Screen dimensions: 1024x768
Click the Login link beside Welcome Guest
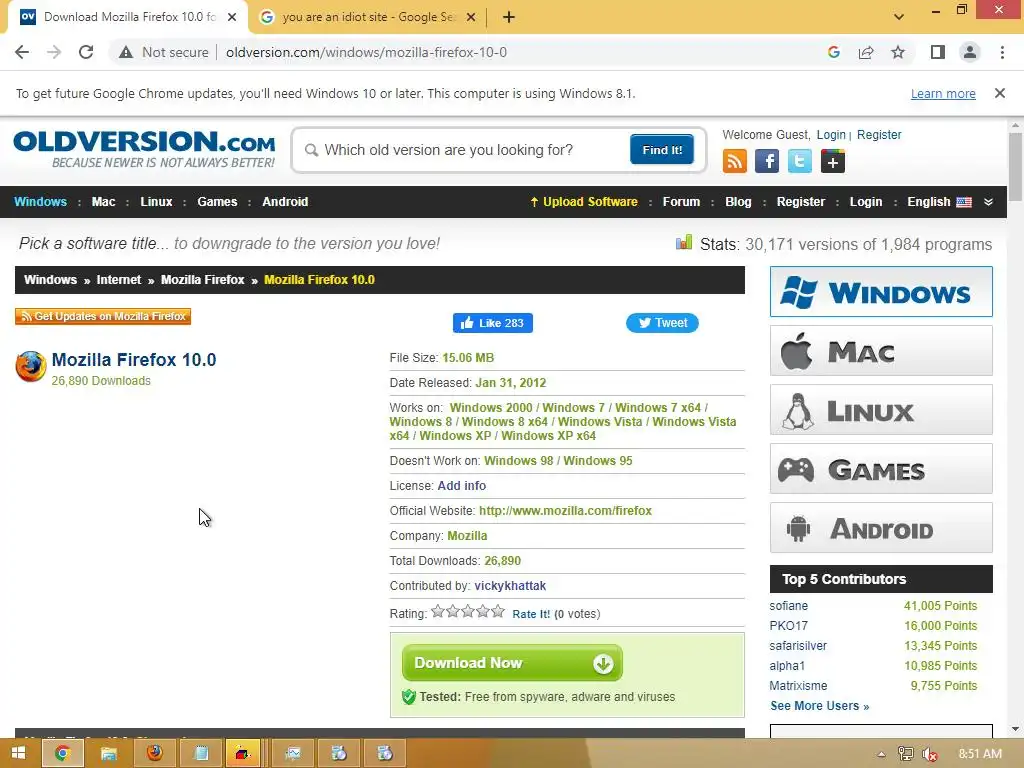[831, 135]
